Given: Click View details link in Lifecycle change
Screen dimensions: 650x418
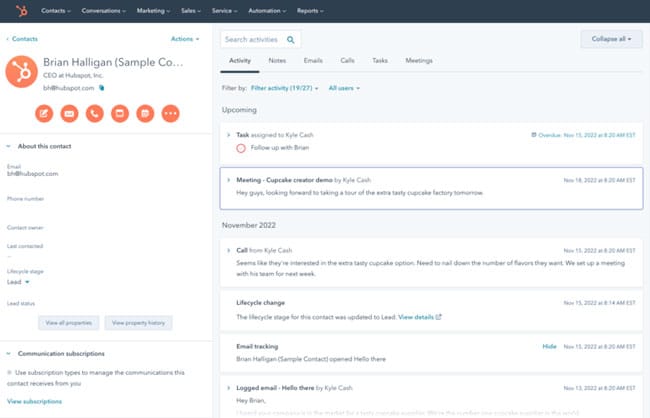Looking at the screenshot, I should tap(416, 317).
